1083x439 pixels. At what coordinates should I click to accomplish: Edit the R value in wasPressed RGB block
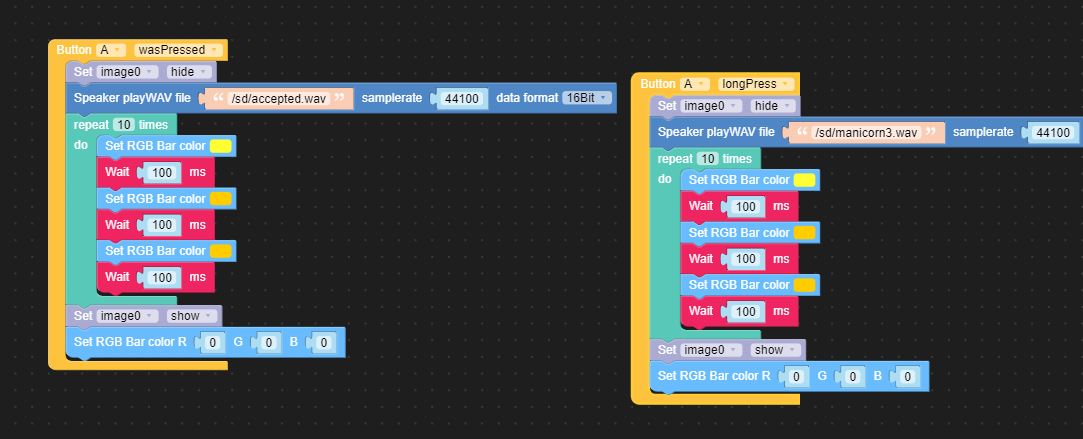212,343
